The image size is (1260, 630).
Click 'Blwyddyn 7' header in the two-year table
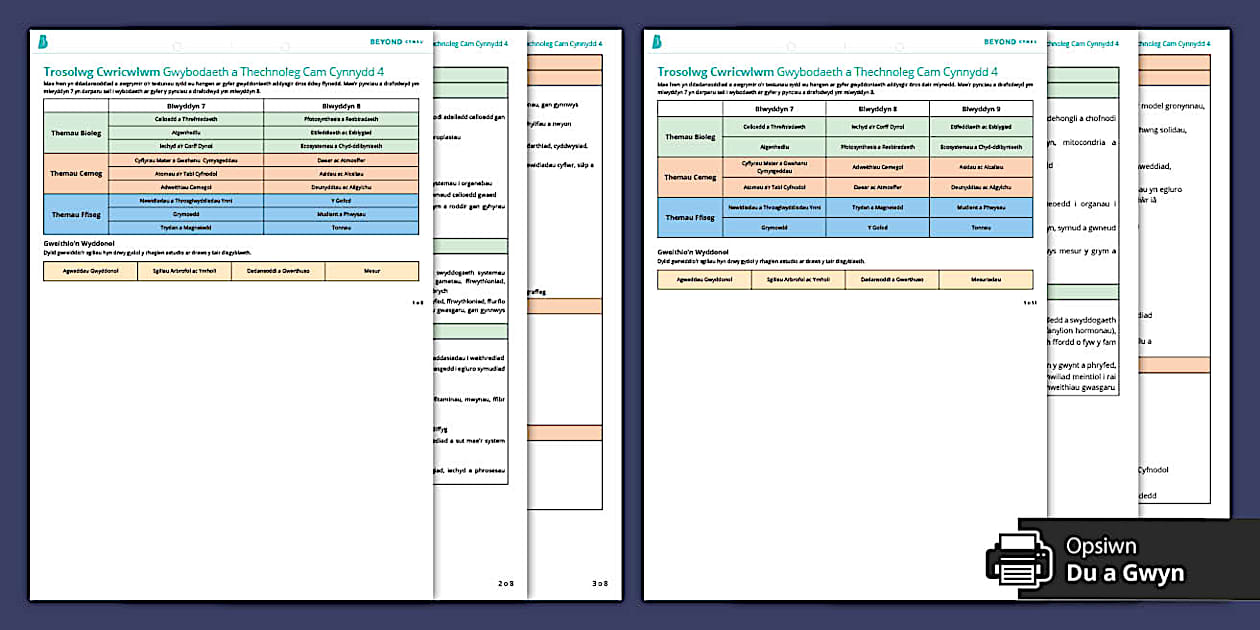tap(187, 105)
